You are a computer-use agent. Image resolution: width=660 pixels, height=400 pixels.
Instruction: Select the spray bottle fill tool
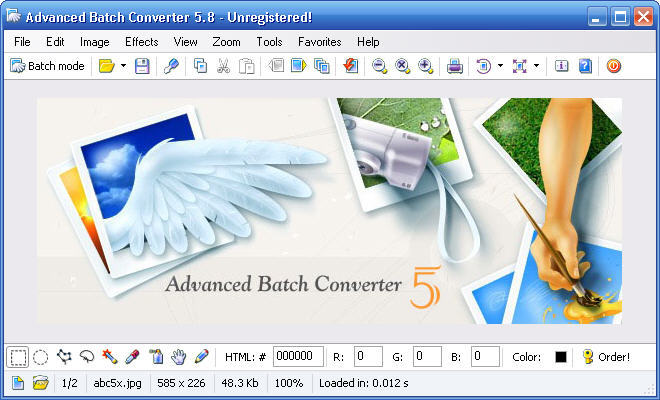tap(156, 357)
